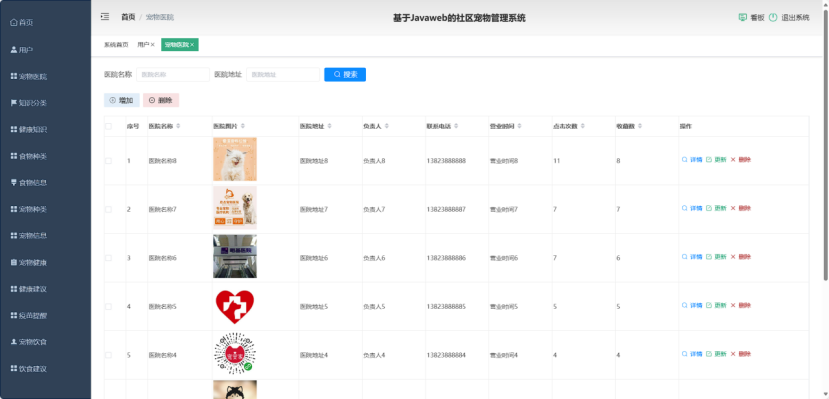Viewport: 829px width, 399px height.
Task: Open the dog poster thumbnail in row 医院名称7
Action: [x=235, y=208]
